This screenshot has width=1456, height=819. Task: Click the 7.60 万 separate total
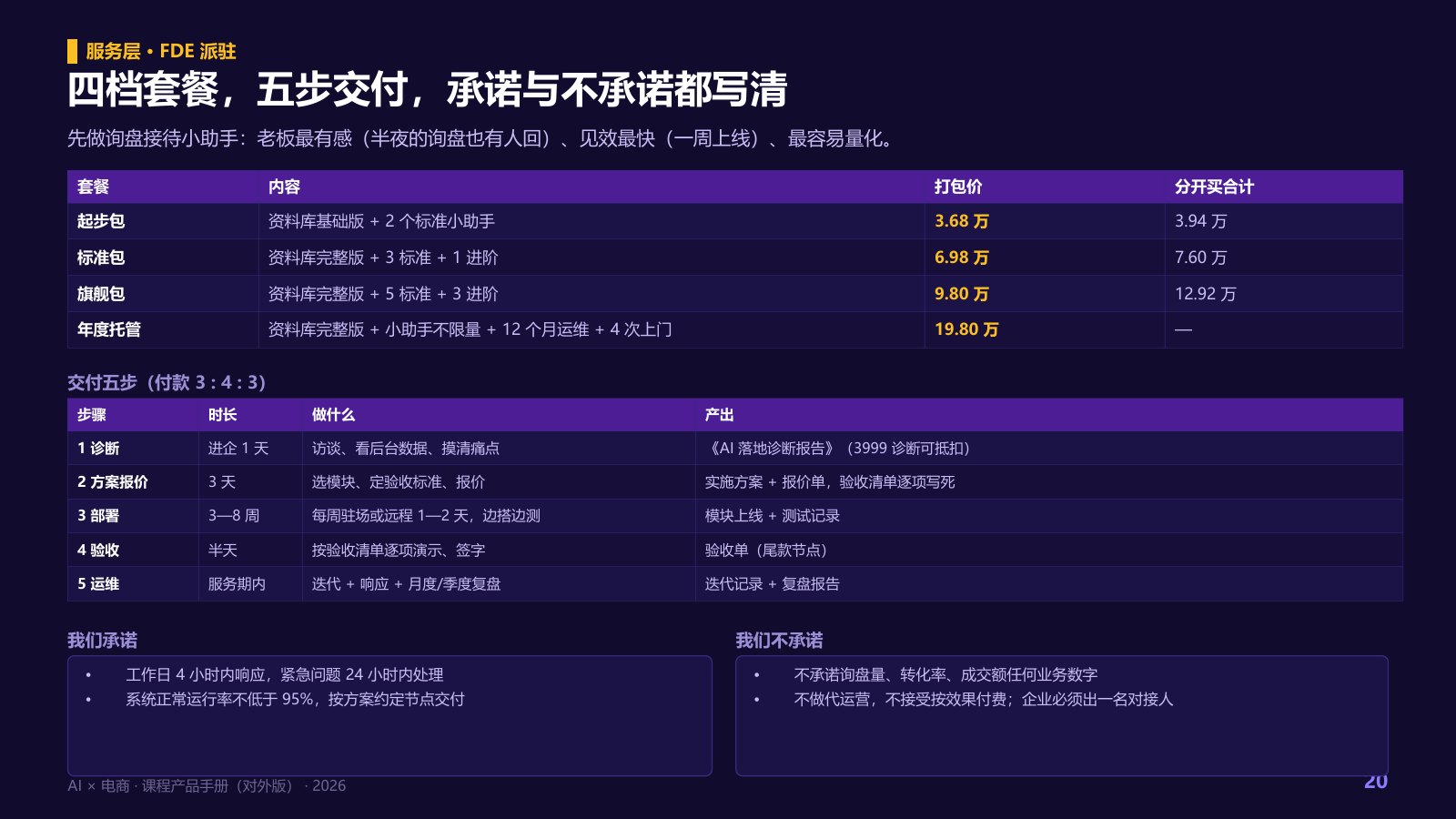pos(1200,258)
